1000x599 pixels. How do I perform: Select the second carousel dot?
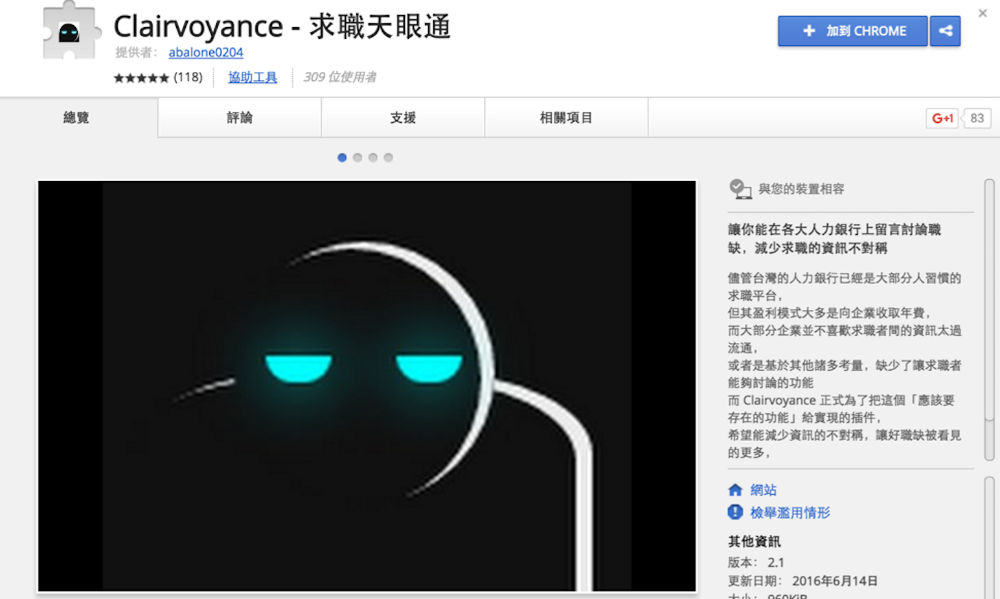coord(357,157)
